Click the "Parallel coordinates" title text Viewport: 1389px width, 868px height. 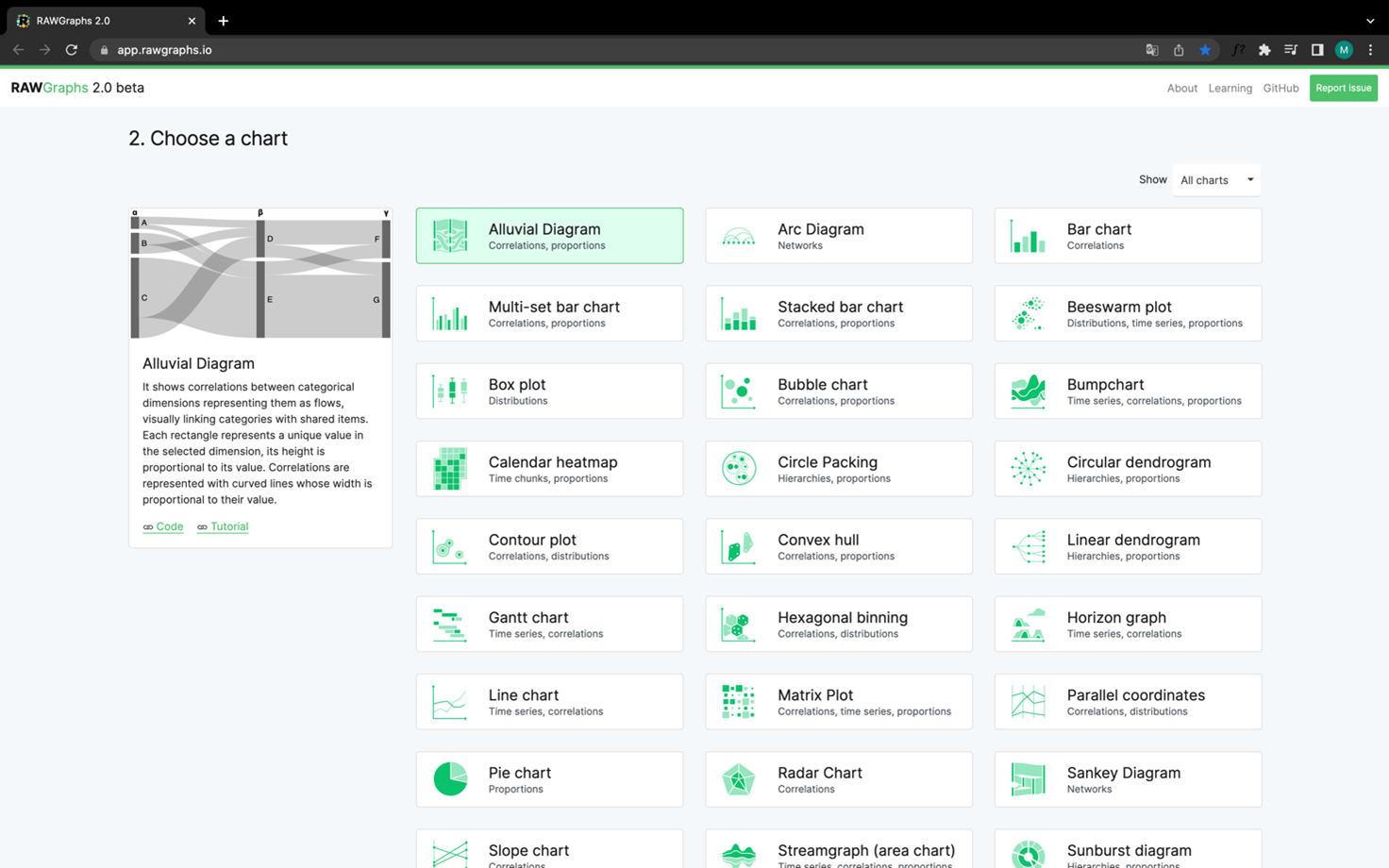[1135, 695]
